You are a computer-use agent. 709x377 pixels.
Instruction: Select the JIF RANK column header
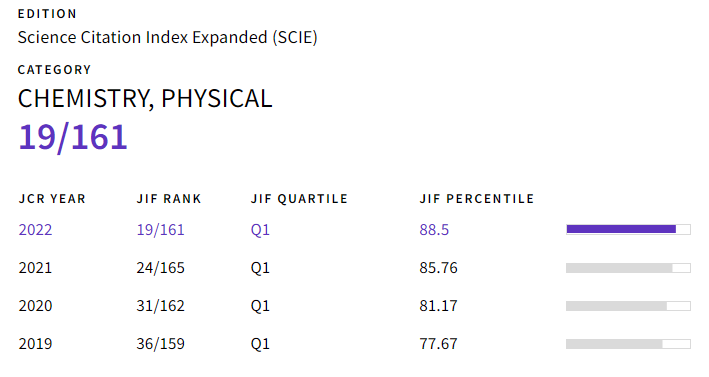(x=169, y=199)
